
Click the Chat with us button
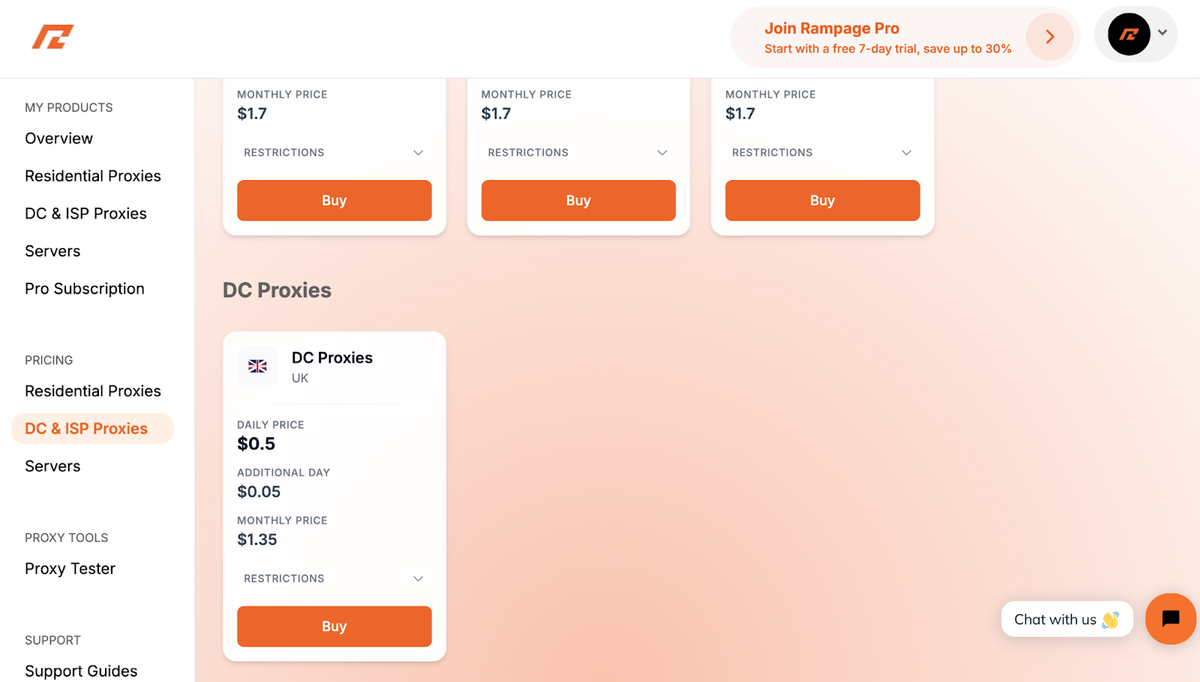[x=1066, y=619]
